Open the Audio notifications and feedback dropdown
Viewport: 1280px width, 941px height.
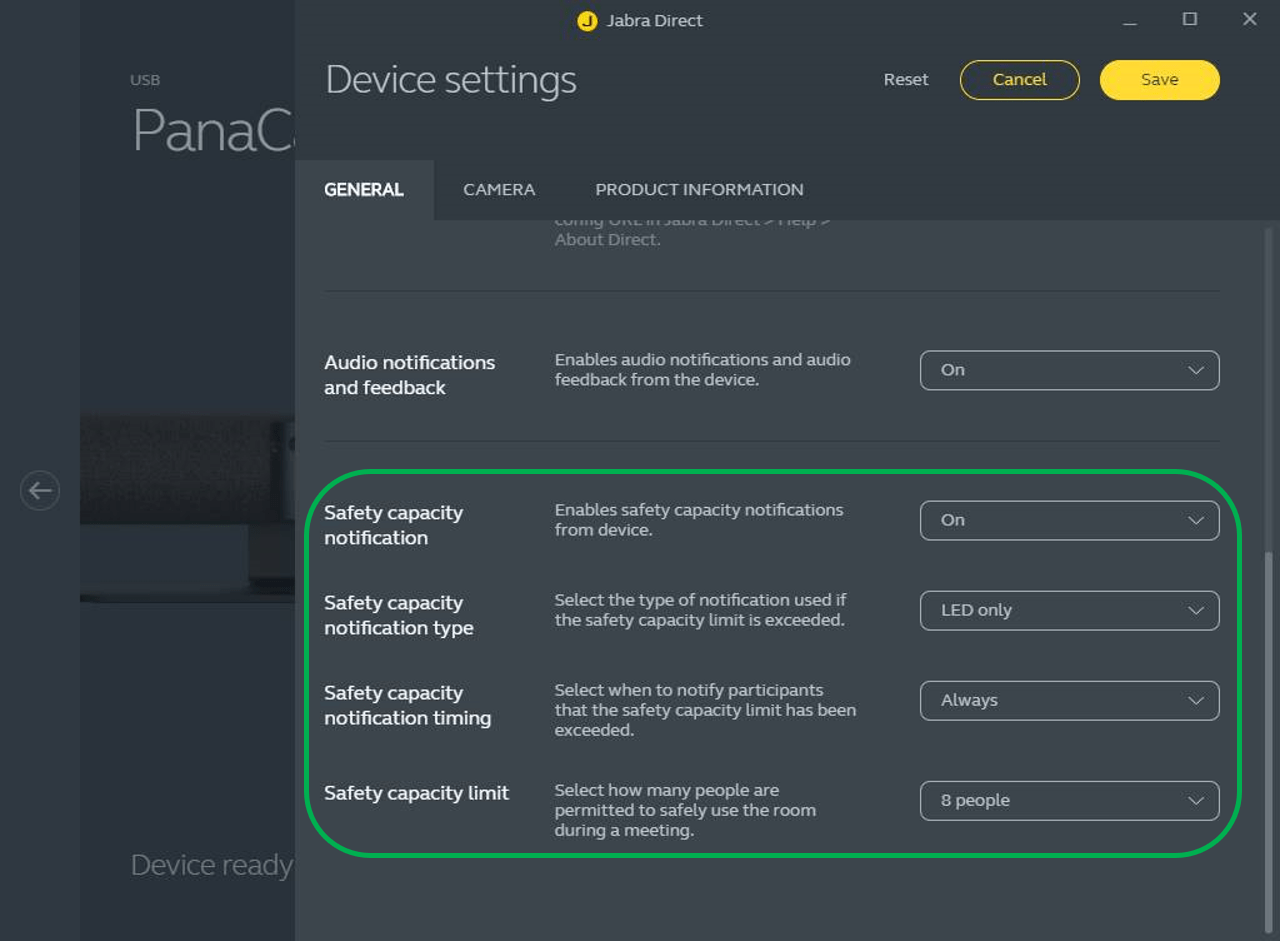coord(1068,370)
